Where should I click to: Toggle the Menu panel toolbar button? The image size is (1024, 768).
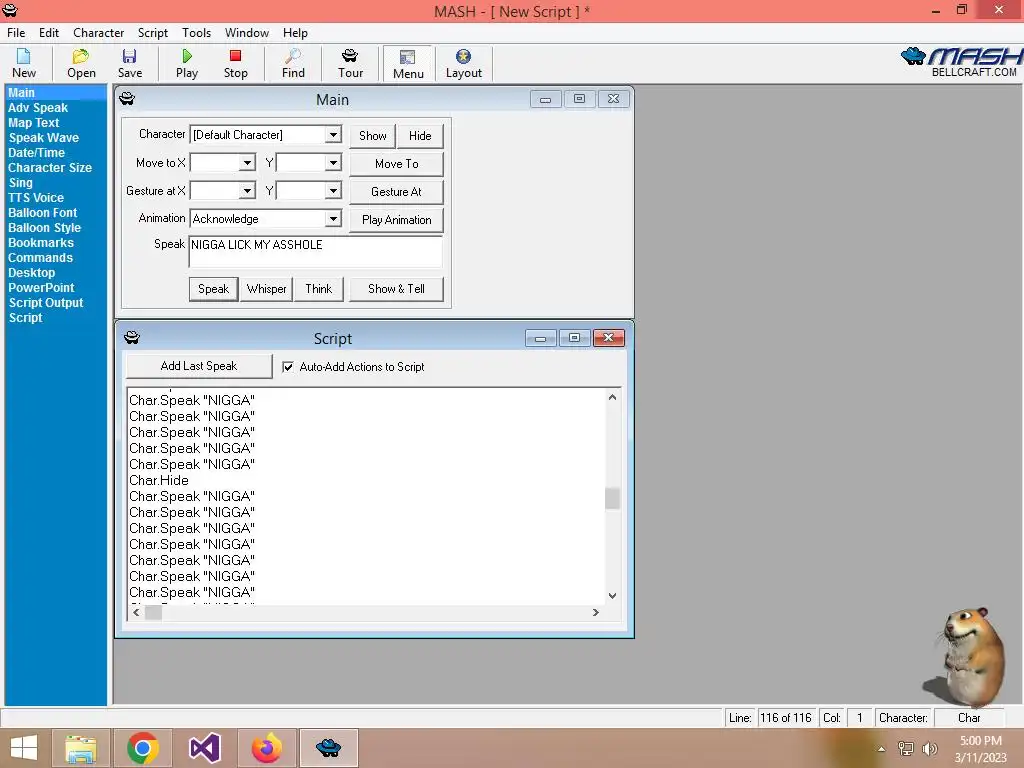point(408,64)
